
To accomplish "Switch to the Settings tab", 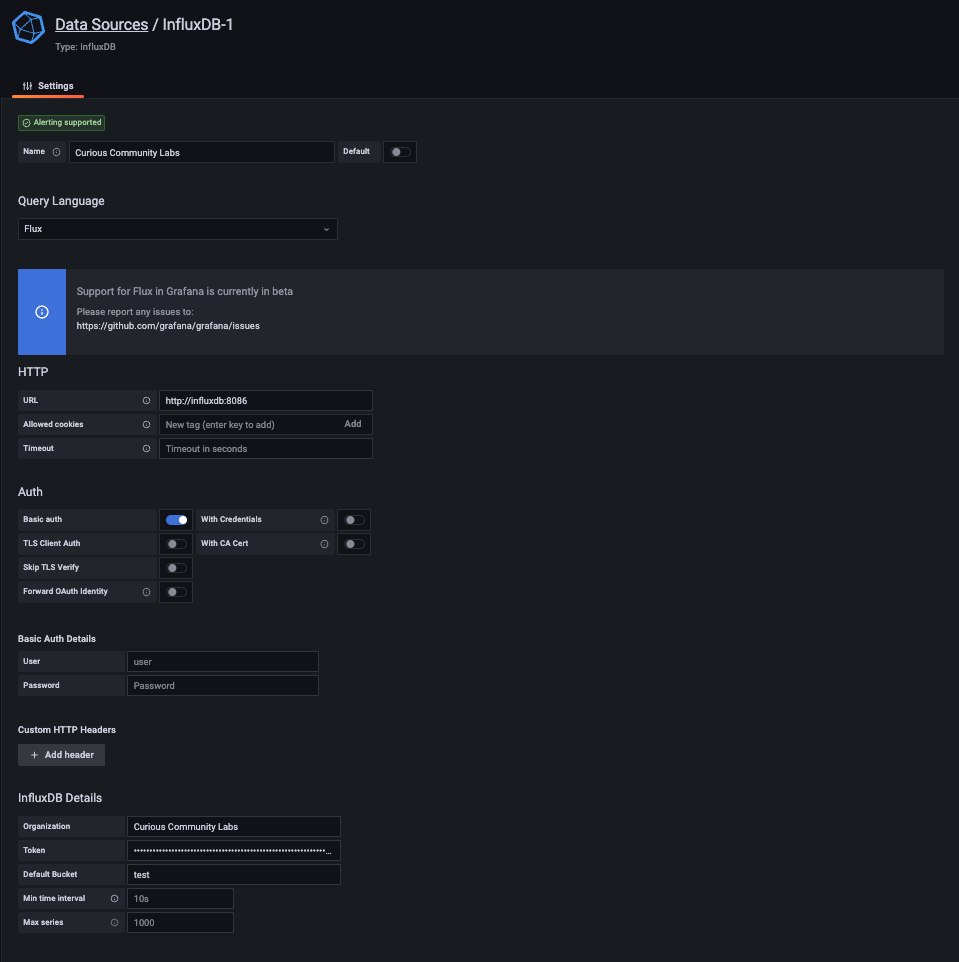I will [48, 86].
